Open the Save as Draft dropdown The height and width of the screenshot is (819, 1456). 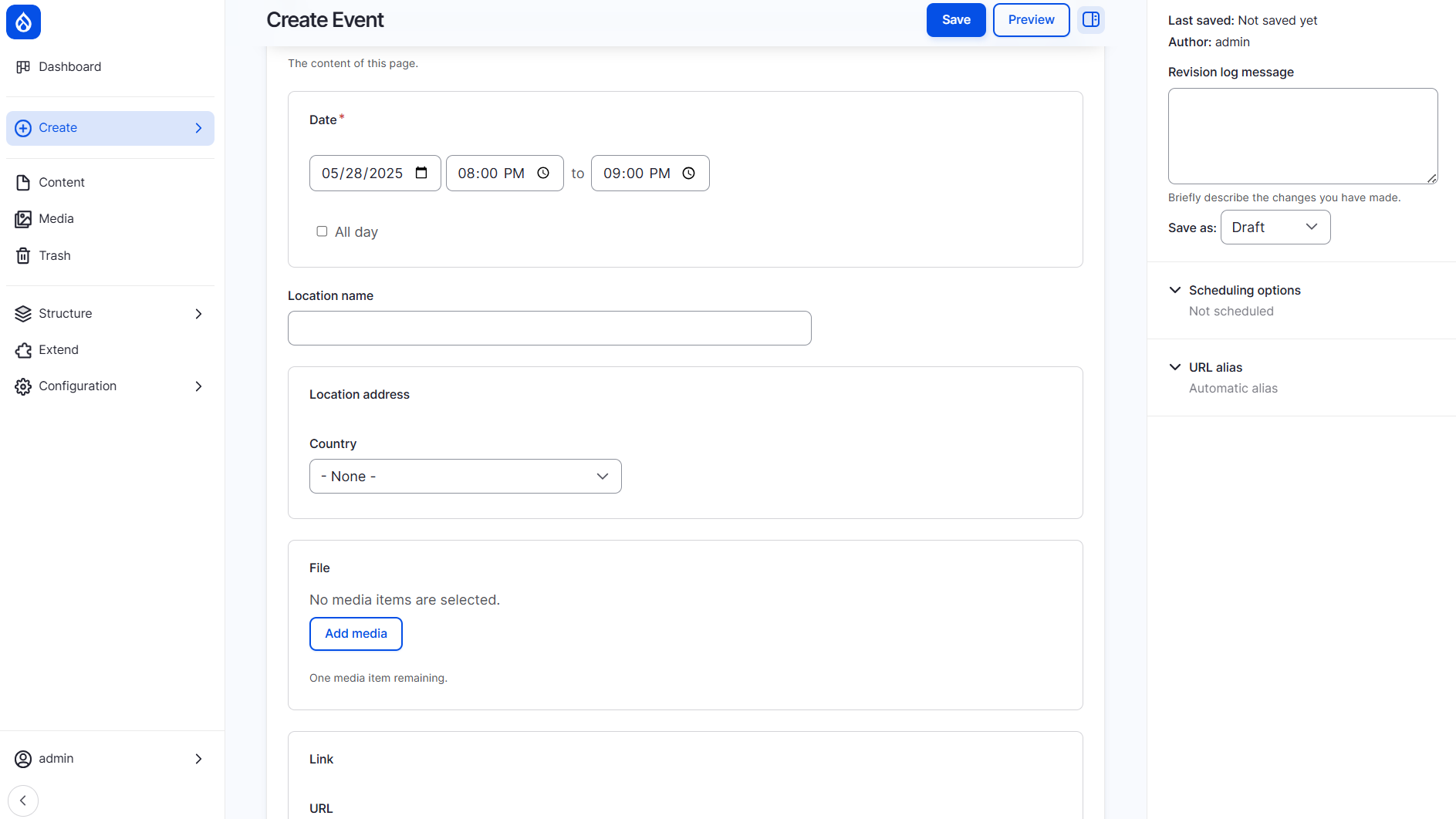pyautogui.click(x=1275, y=228)
